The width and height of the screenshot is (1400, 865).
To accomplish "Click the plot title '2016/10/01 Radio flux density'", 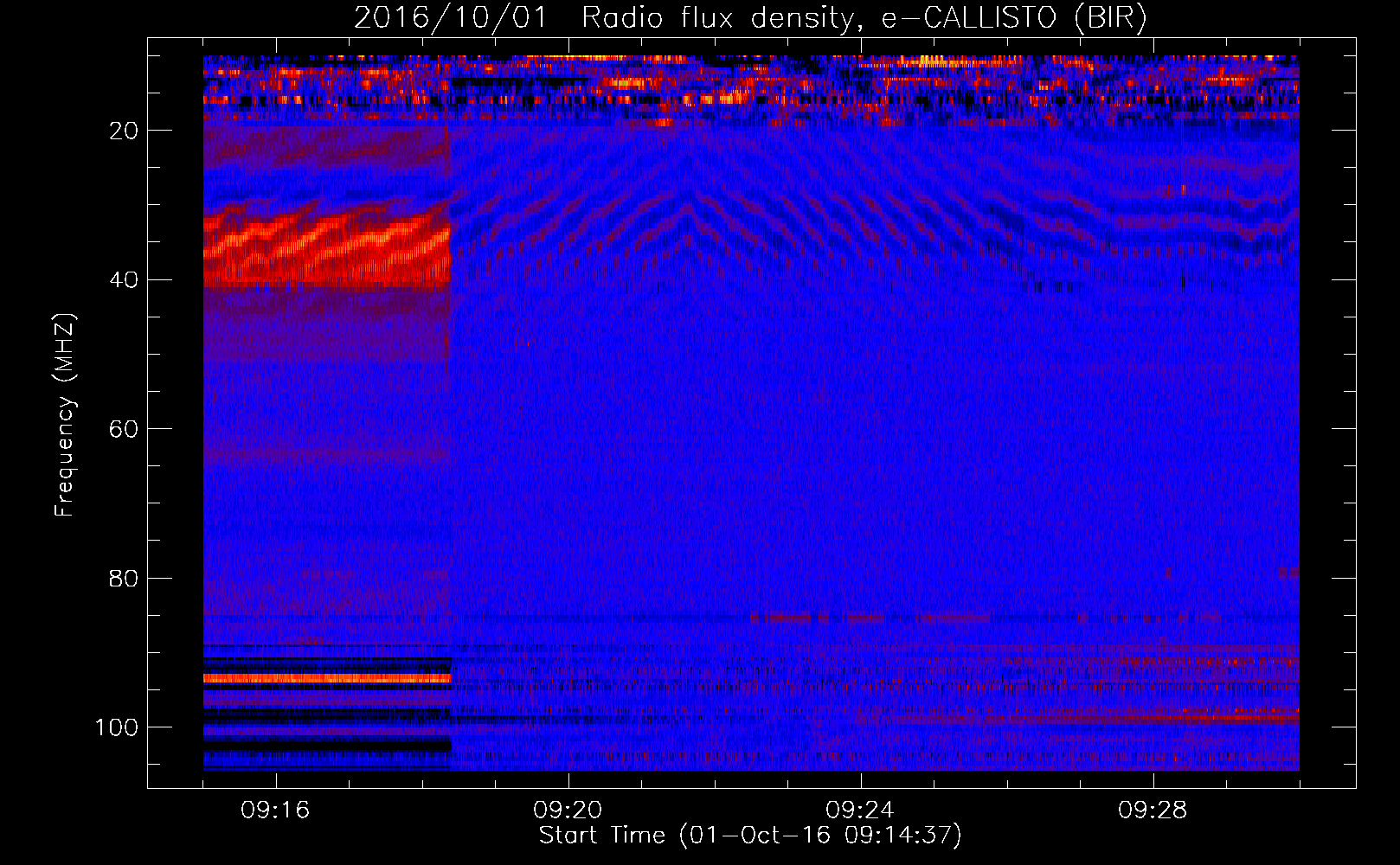I will 751,17.
